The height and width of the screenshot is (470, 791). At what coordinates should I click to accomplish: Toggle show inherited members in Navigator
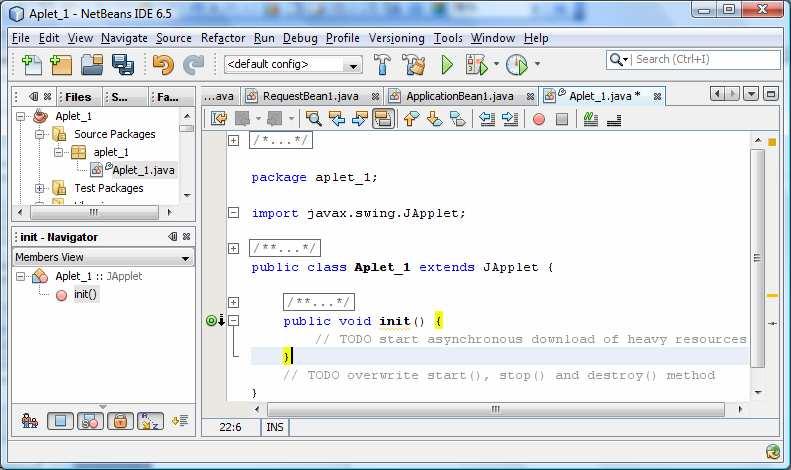pyautogui.click(x=30, y=421)
